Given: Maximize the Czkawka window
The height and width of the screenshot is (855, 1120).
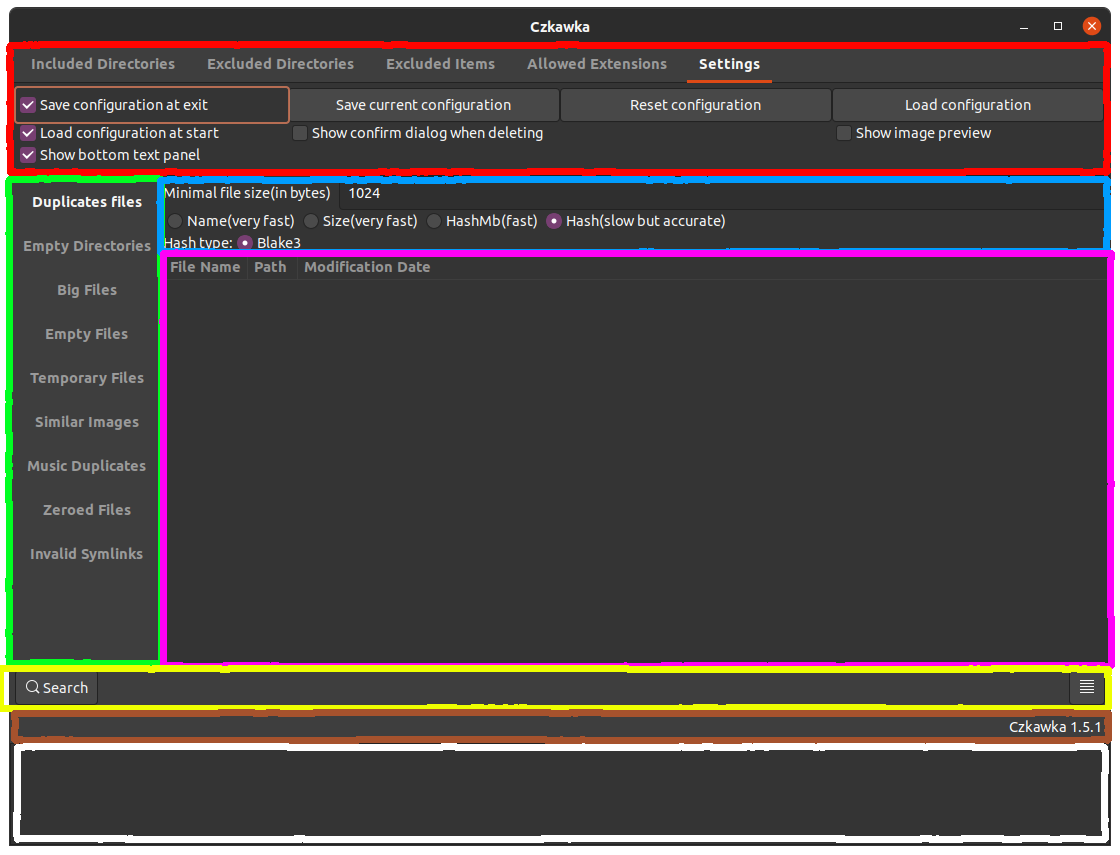Looking at the screenshot, I should 1058,26.
